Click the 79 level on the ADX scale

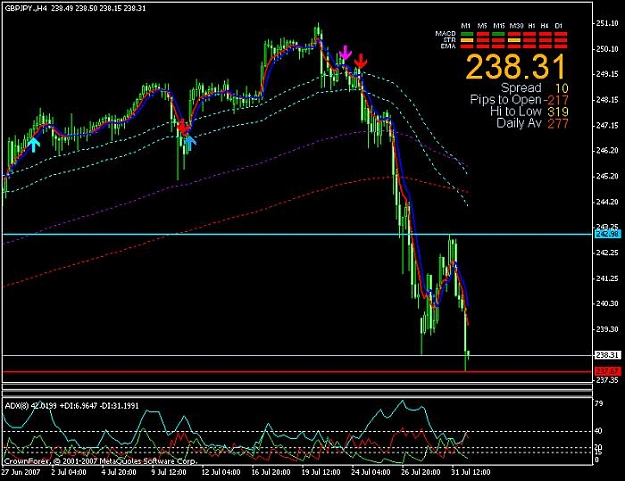(x=599, y=404)
